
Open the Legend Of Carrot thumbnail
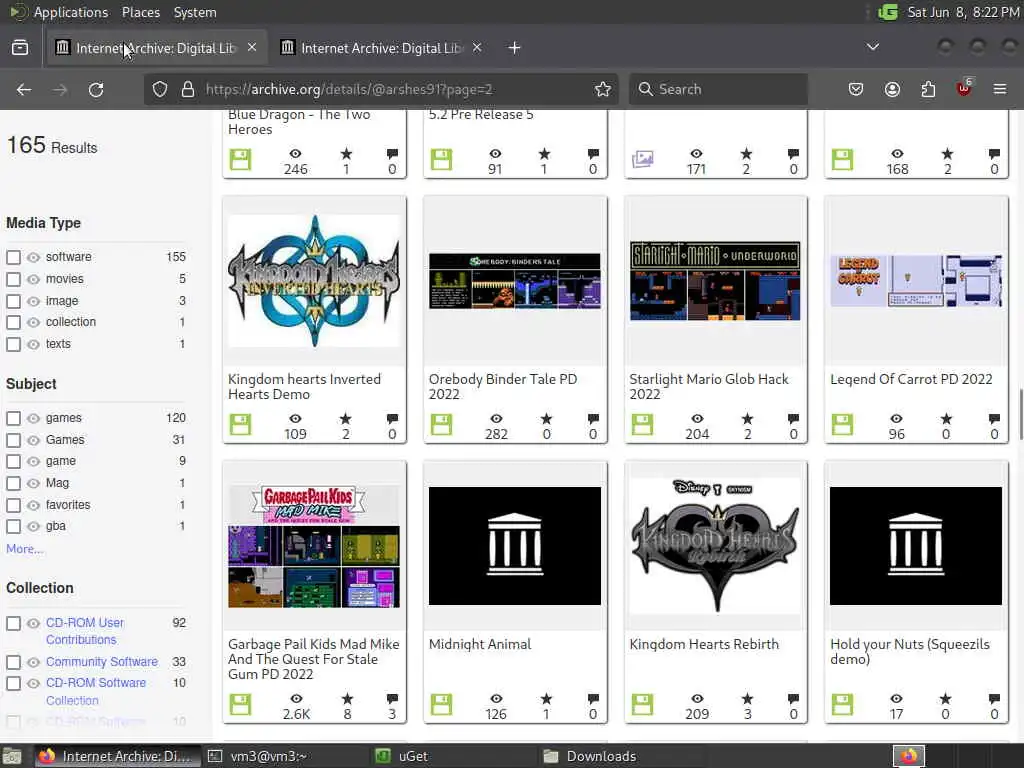tap(916, 281)
